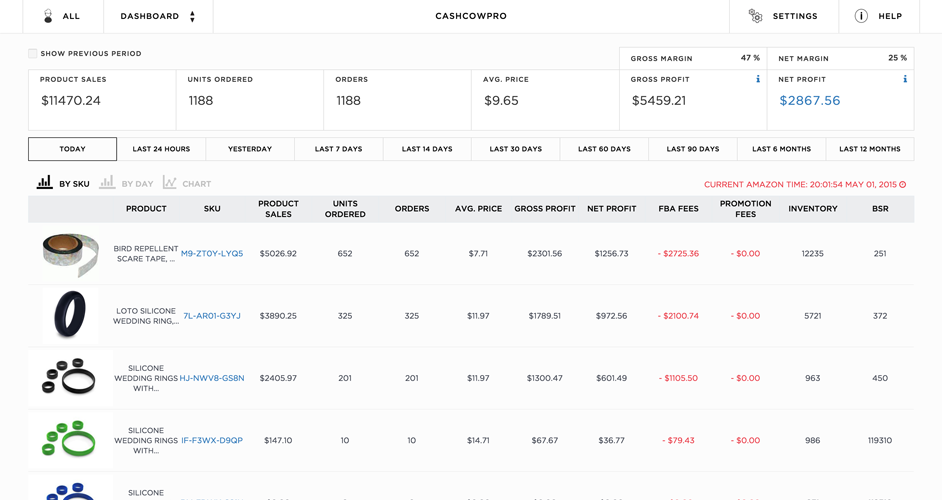Choose the Last 12 Months period
Image resolution: width=942 pixels, height=500 pixels.
pyautogui.click(x=870, y=149)
